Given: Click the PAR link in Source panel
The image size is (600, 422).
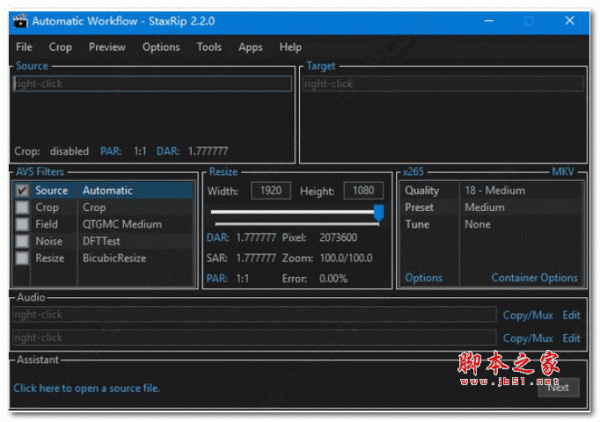Looking at the screenshot, I should pyautogui.click(x=111, y=151).
